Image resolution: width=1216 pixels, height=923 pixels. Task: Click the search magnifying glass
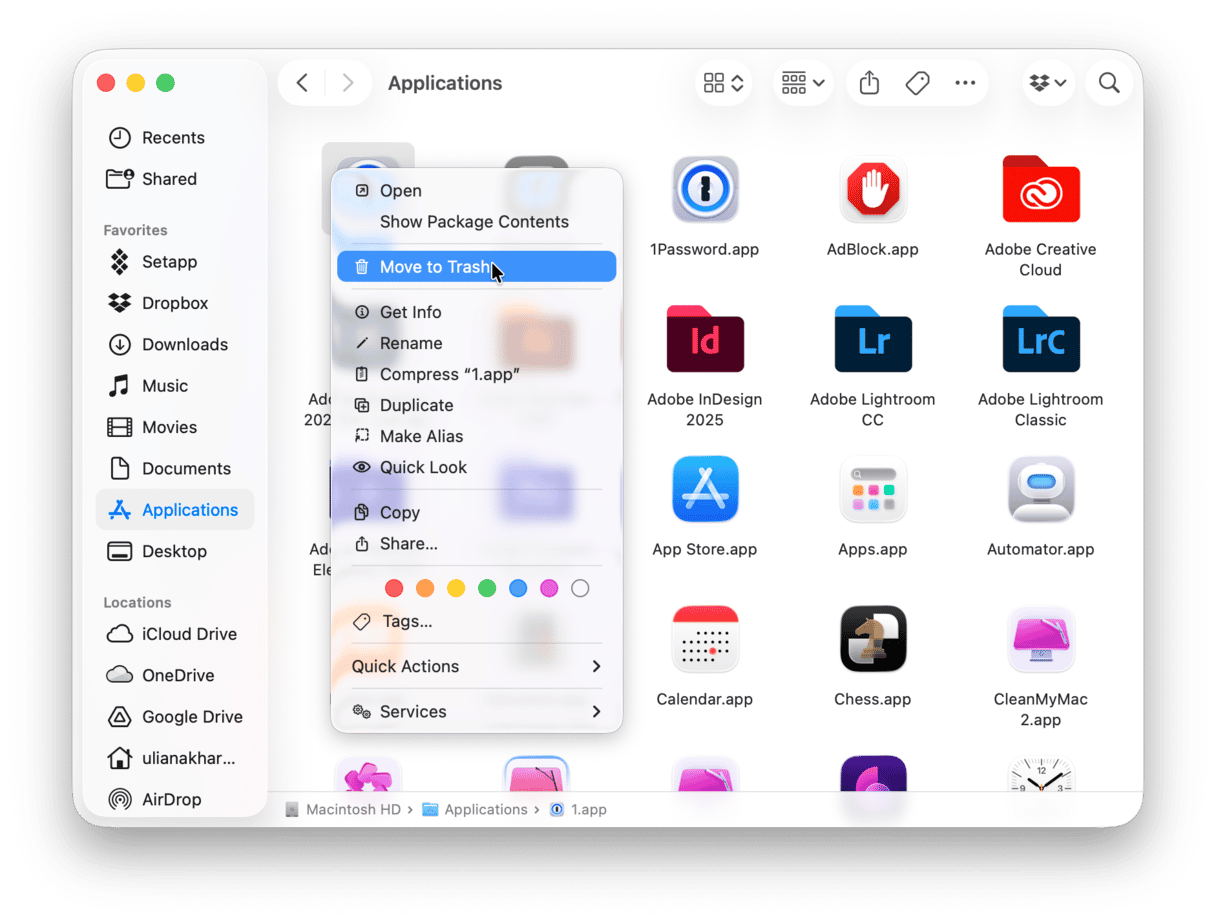point(1109,83)
